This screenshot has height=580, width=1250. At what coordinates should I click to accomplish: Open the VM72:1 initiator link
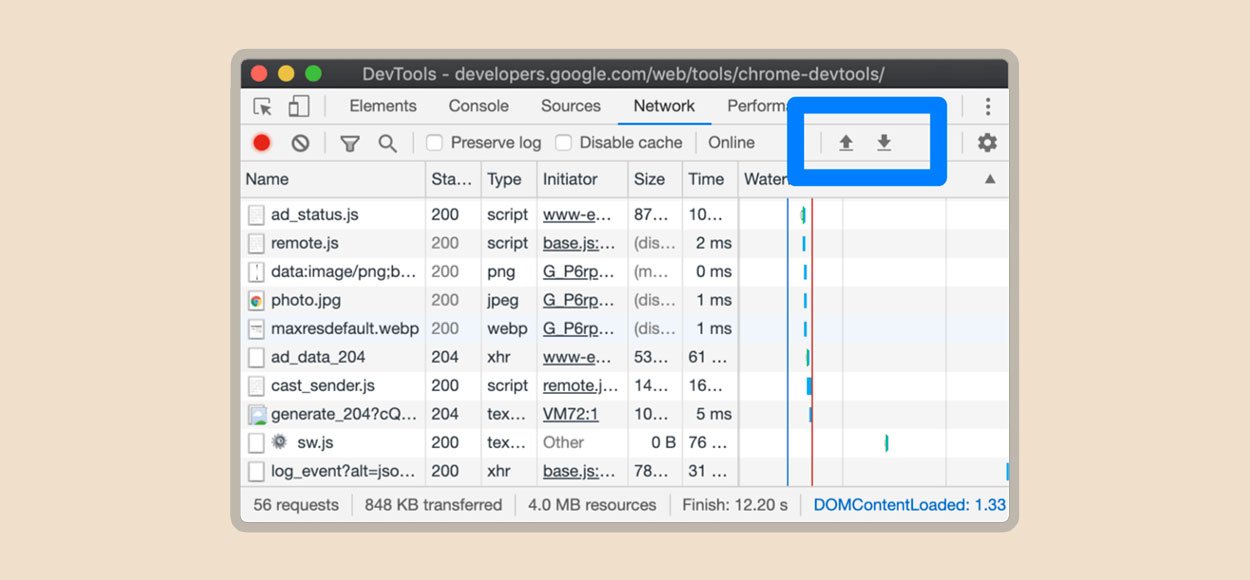tap(571, 414)
